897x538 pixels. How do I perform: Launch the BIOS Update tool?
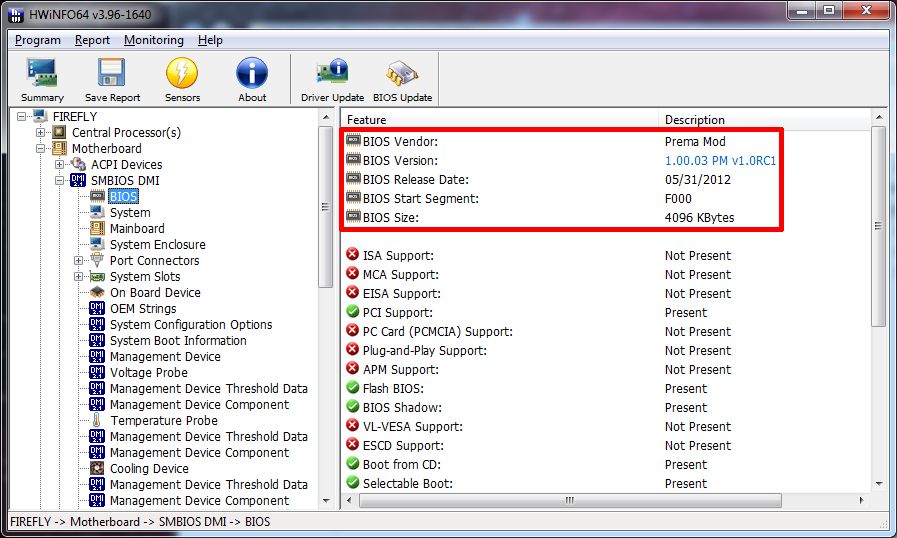click(x=402, y=80)
